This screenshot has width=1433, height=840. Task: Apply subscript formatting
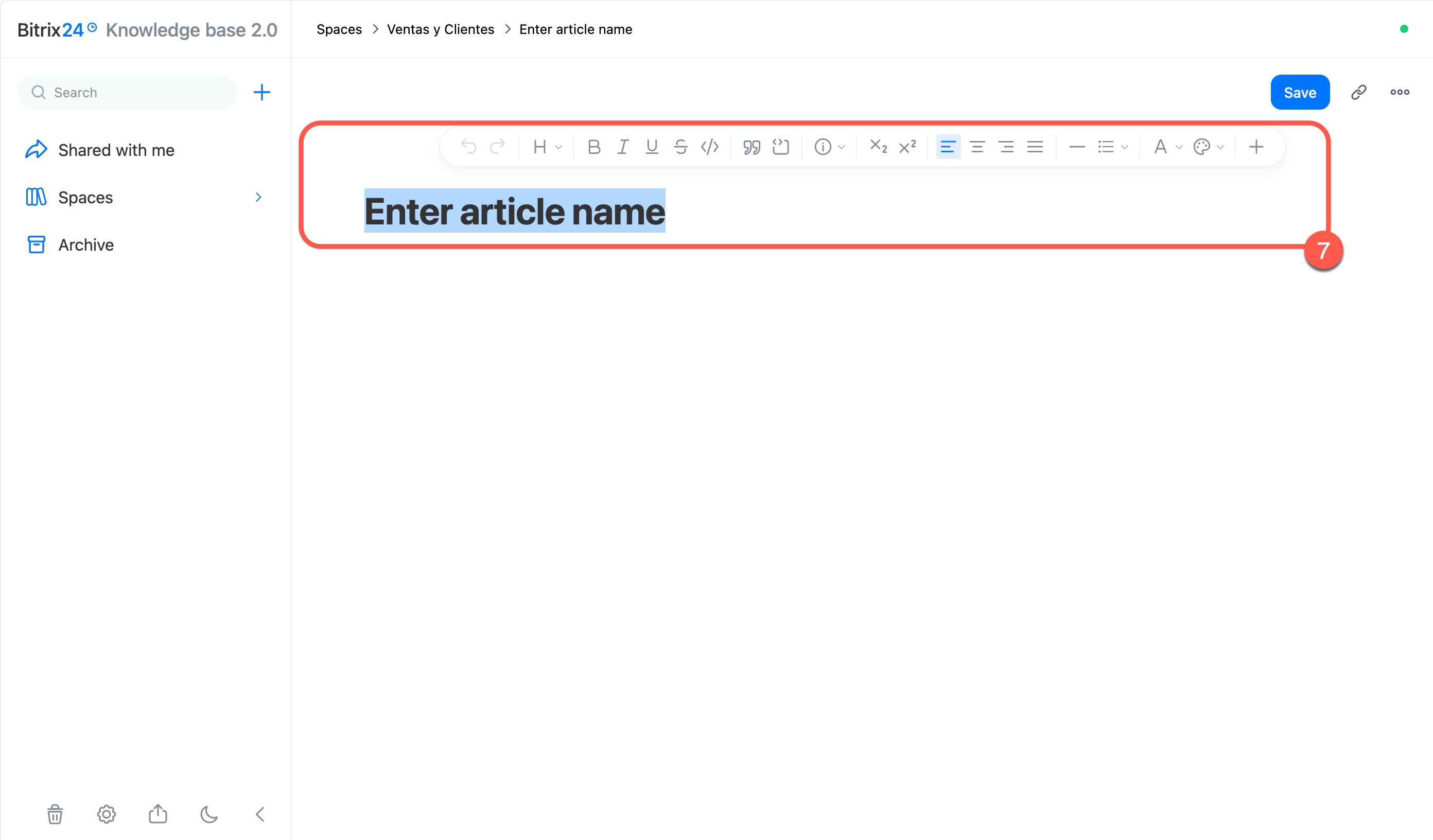click(x=879, y=147)
